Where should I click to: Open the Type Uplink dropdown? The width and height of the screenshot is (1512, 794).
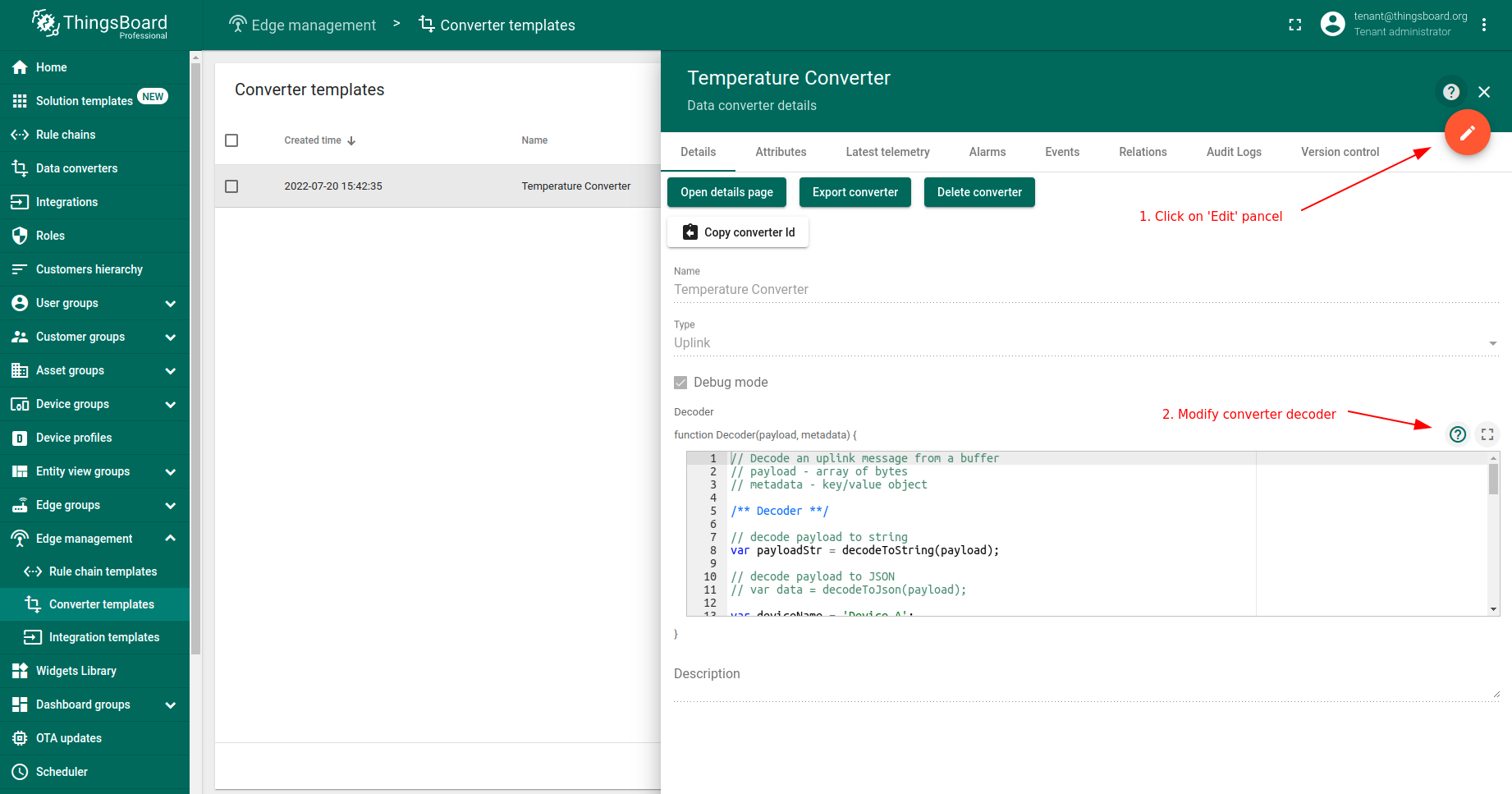coord(1086,343)
